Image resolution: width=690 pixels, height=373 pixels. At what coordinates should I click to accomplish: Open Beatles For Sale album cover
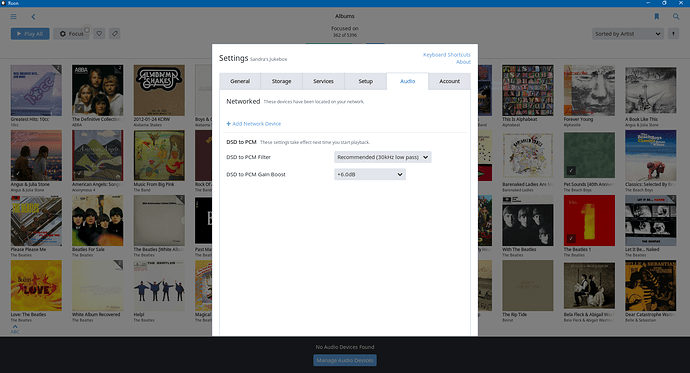pyautogui.click(x=98, y=221)
